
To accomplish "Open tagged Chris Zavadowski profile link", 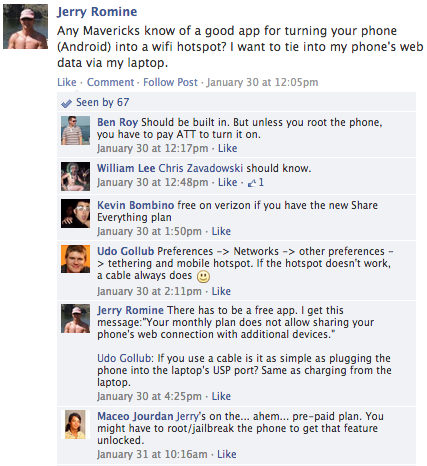I will click(x=200, y=168).
